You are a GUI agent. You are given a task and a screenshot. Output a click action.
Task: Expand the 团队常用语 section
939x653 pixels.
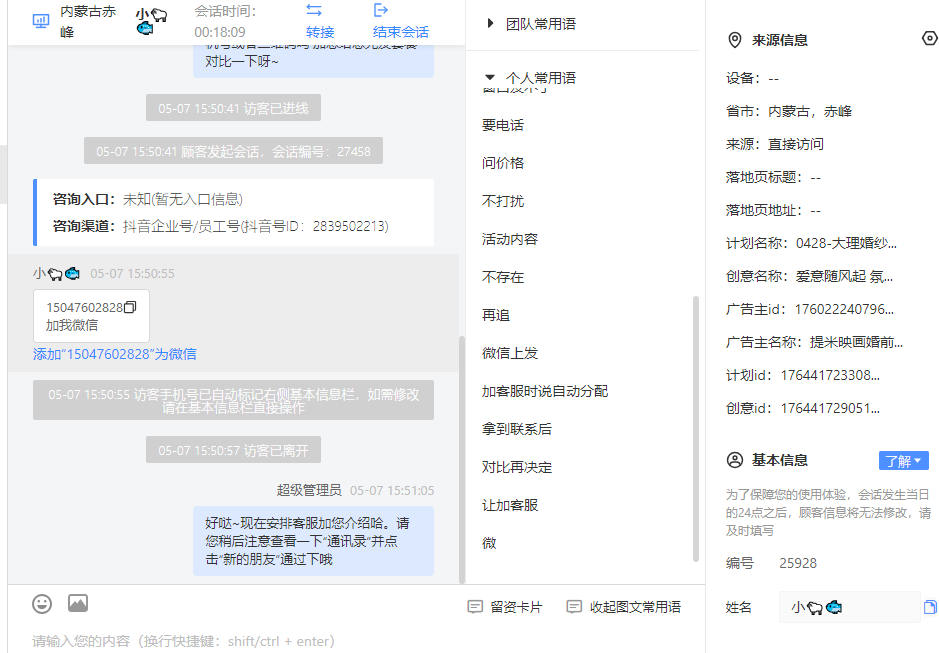[490, 23]
